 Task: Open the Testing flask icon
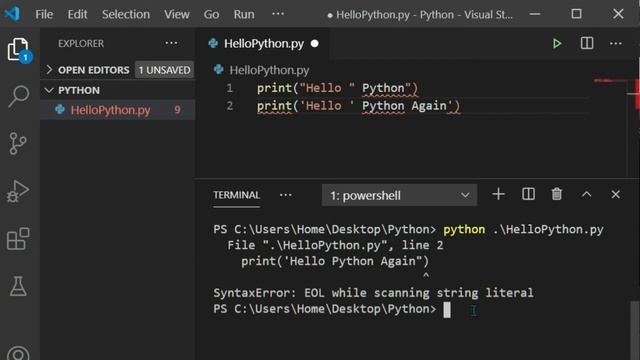click(x=18, y=286)
